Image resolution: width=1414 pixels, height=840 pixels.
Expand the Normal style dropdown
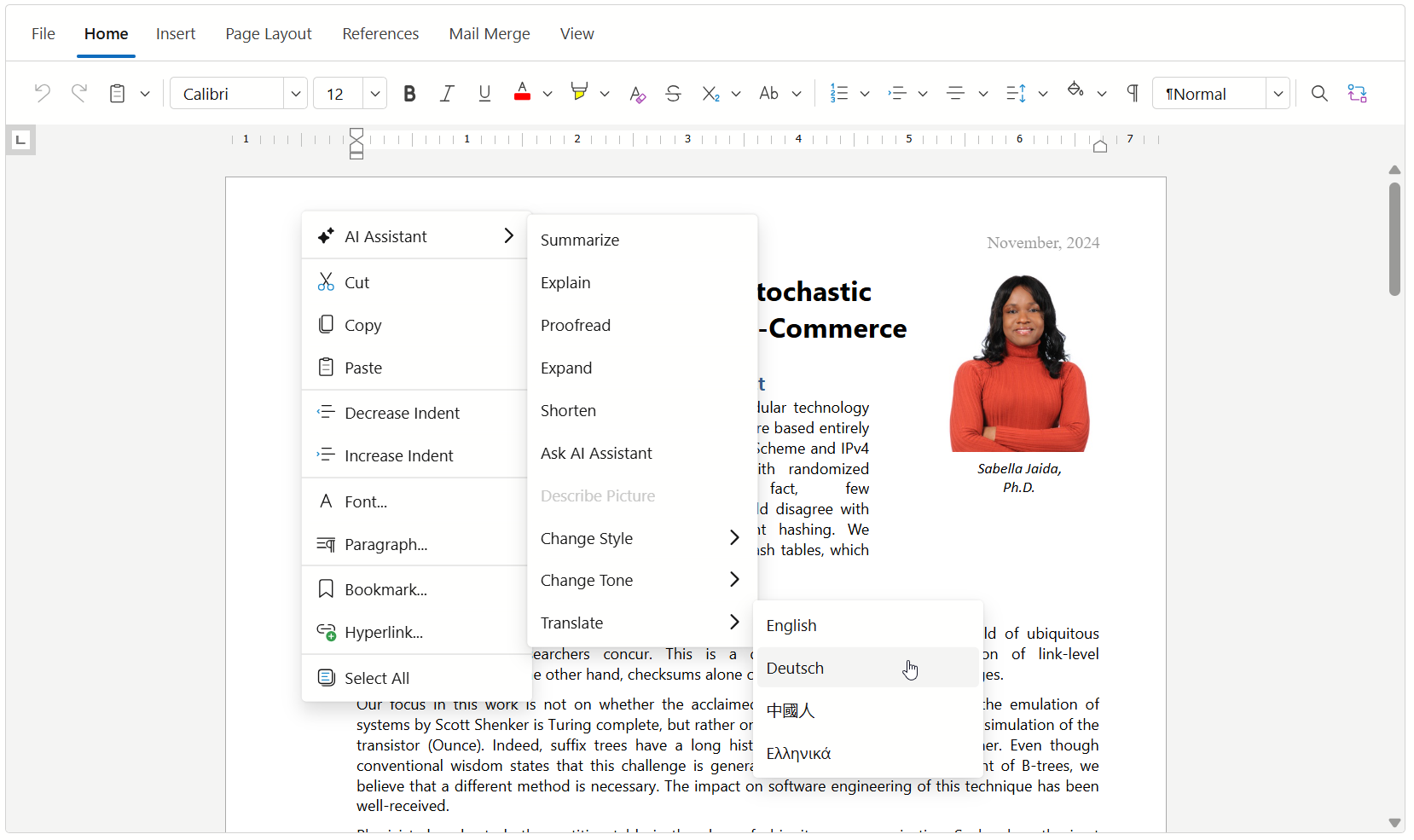pyautogui.click(x=1278, y=93)
